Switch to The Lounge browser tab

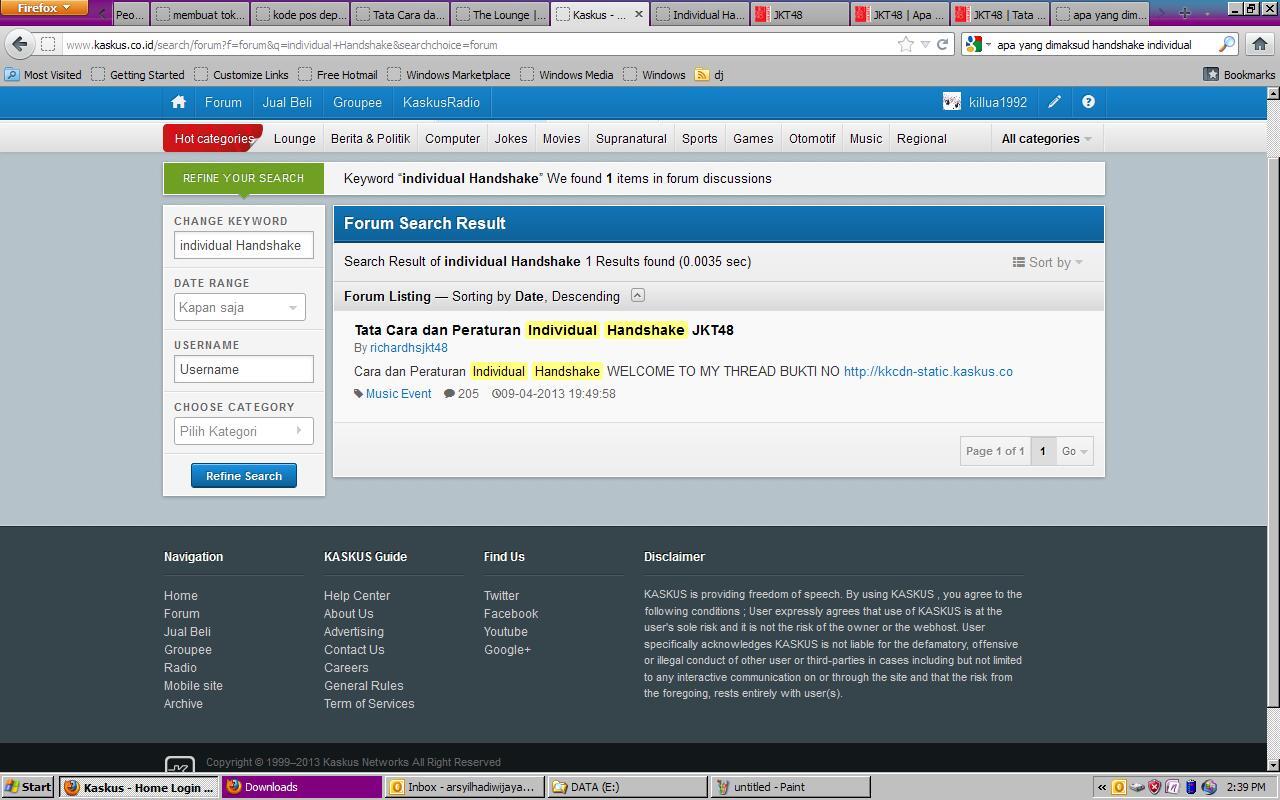coord(500,14)
